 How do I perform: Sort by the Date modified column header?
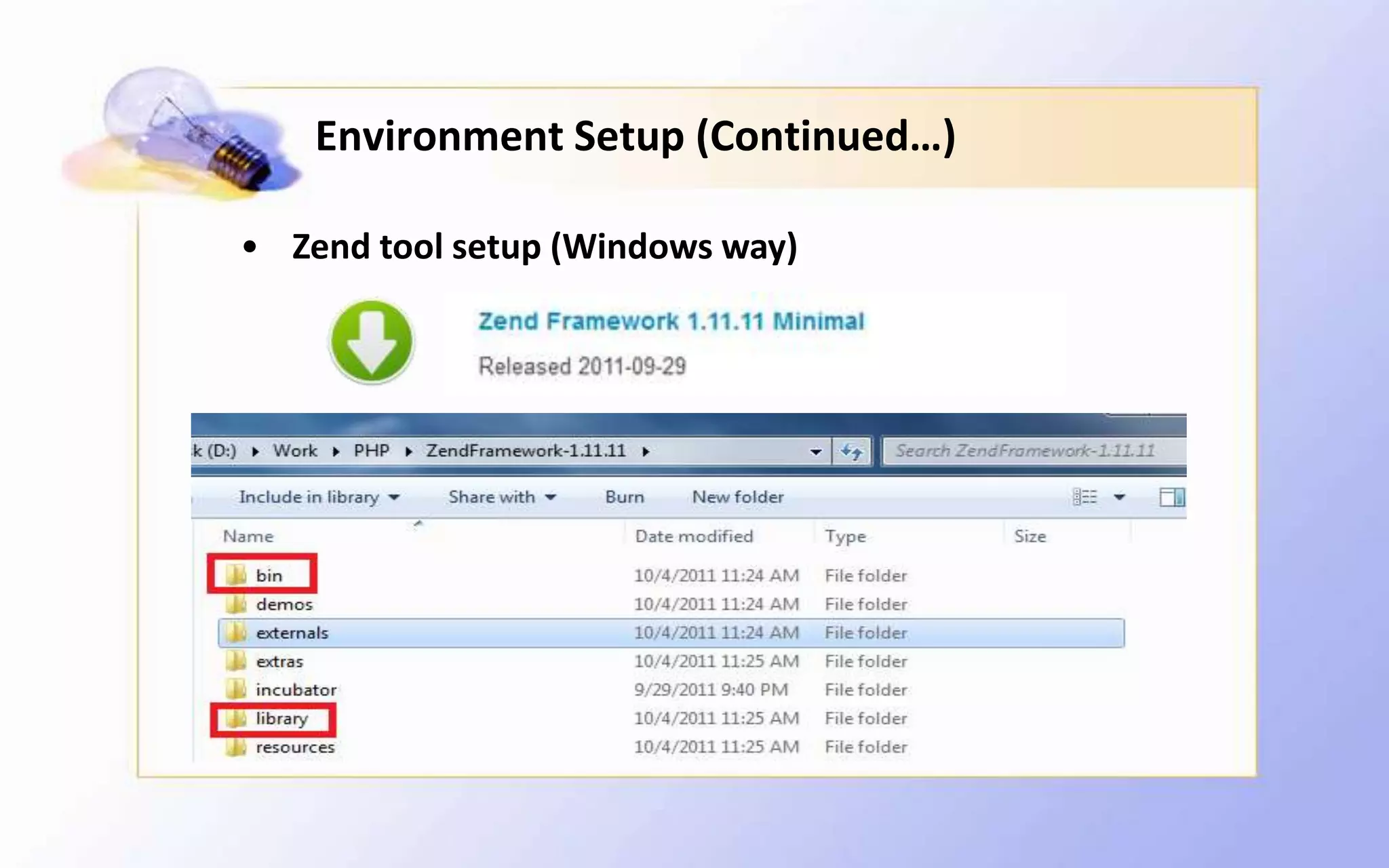point(694,536)
